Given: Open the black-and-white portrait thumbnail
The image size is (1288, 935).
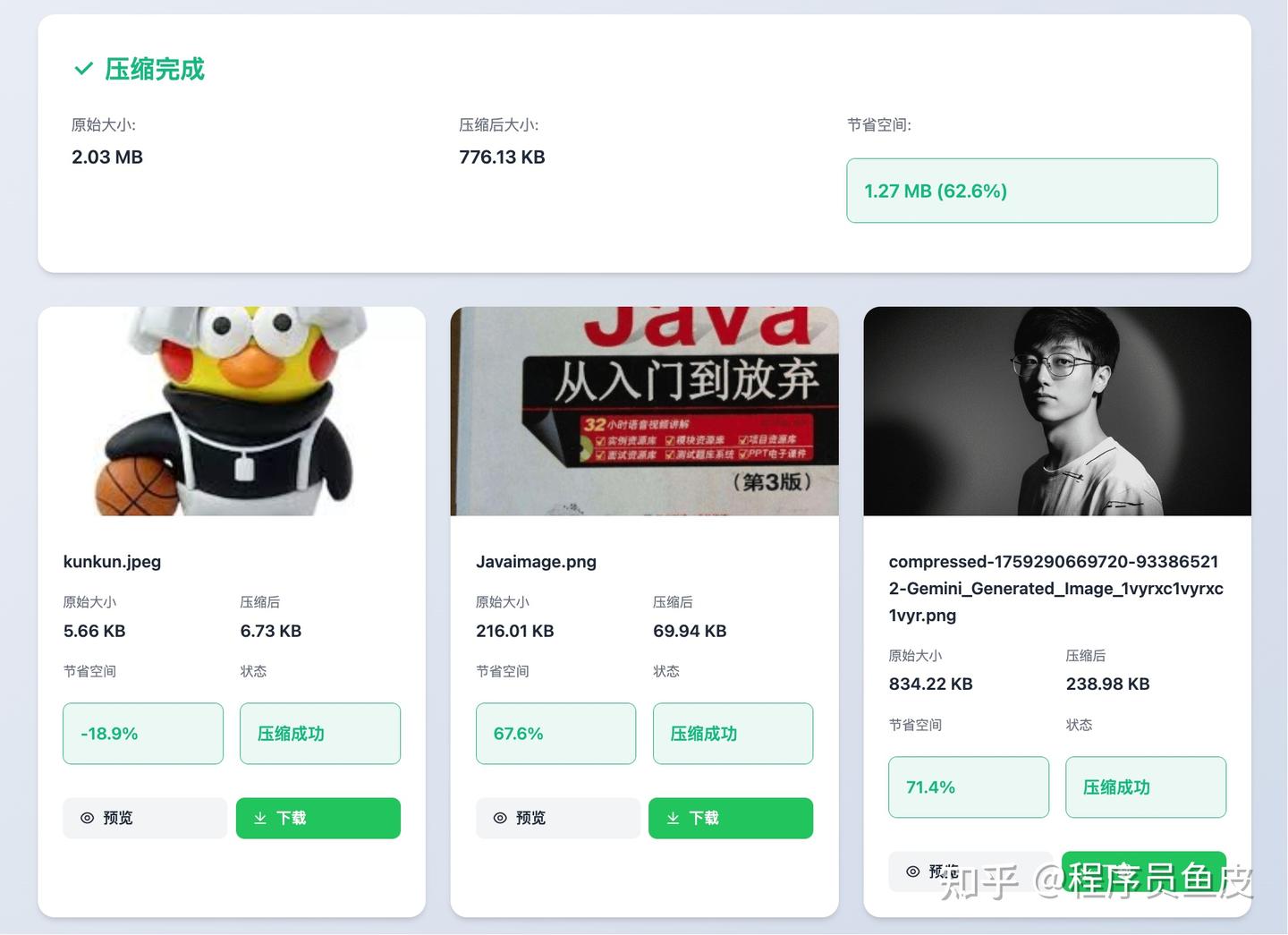Looking at the screenshot, I should tap(1056, 412).
